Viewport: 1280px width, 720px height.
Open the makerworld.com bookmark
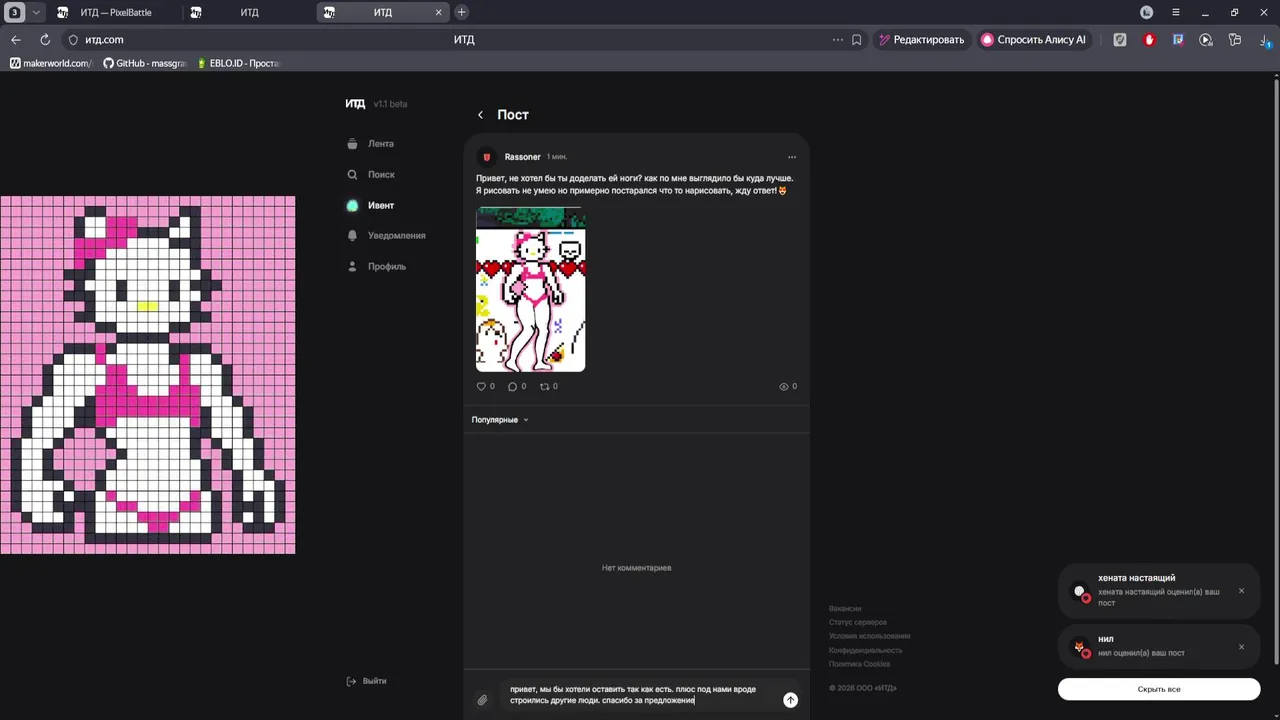(50, 63)
